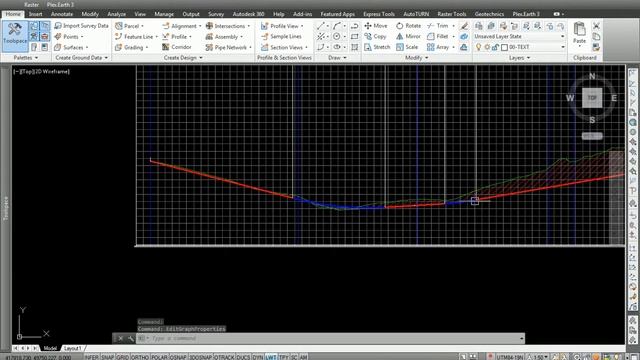Close the command line with X
Viewport: 640px width, 360px height.
pyautogui.click(x=120, y=338)
